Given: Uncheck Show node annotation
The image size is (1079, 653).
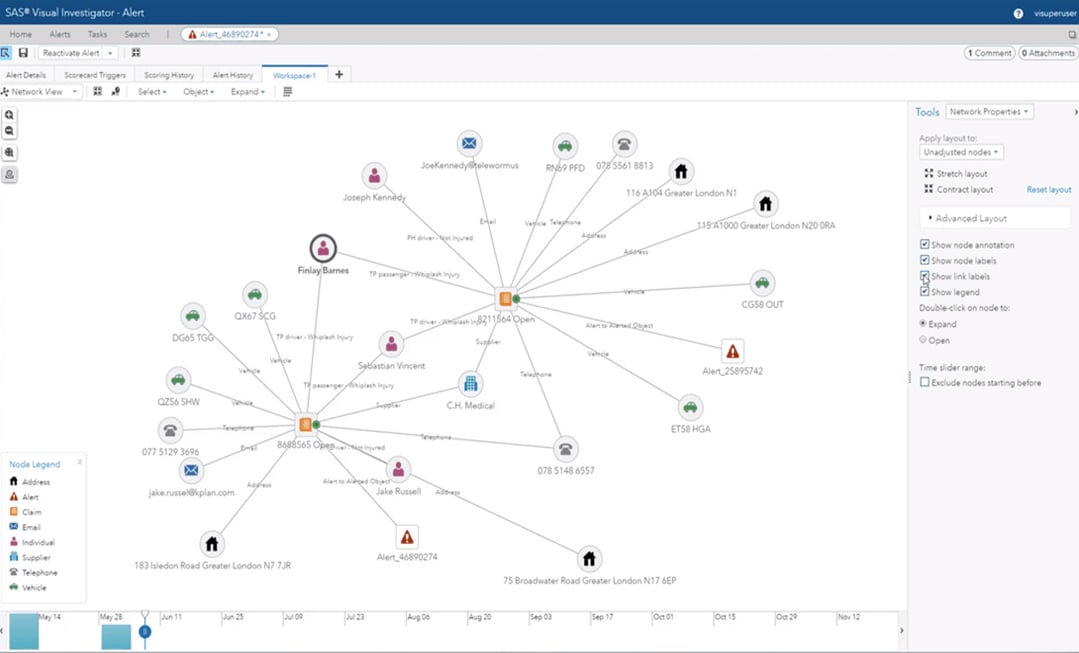Looking at the screenshot, I should click(924, 244).
